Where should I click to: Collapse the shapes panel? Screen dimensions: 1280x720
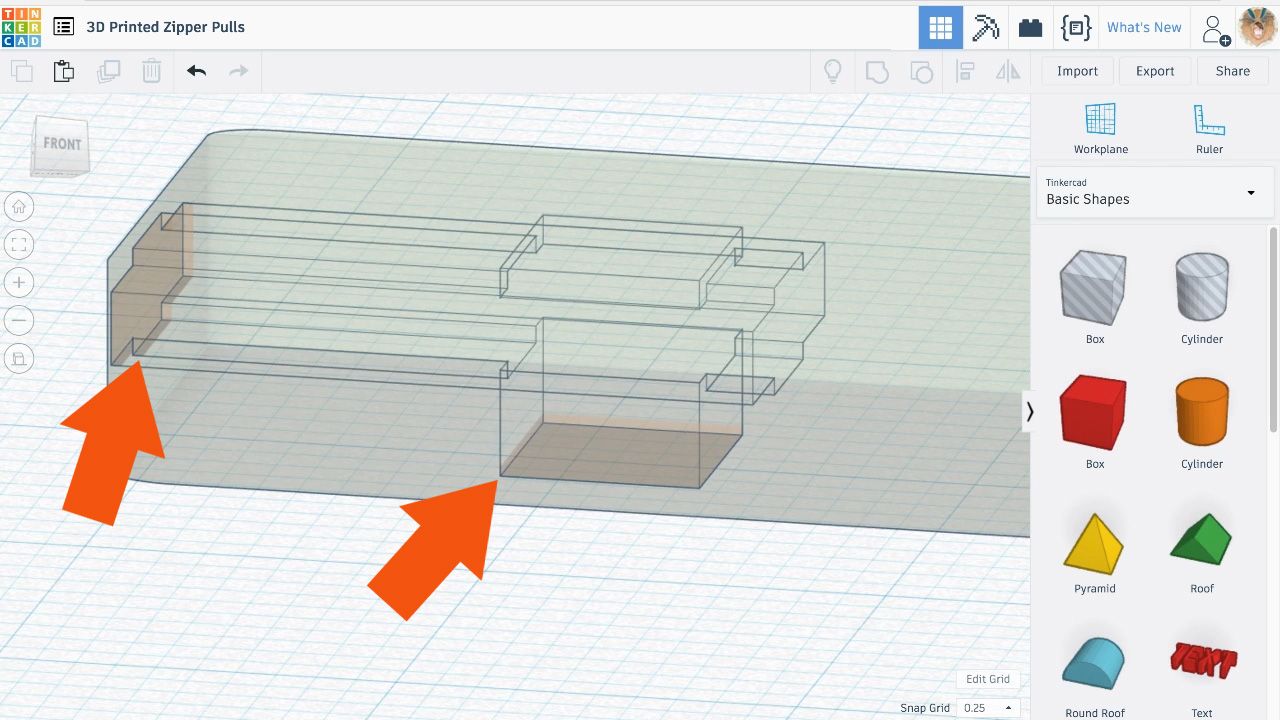point(1029,411)
